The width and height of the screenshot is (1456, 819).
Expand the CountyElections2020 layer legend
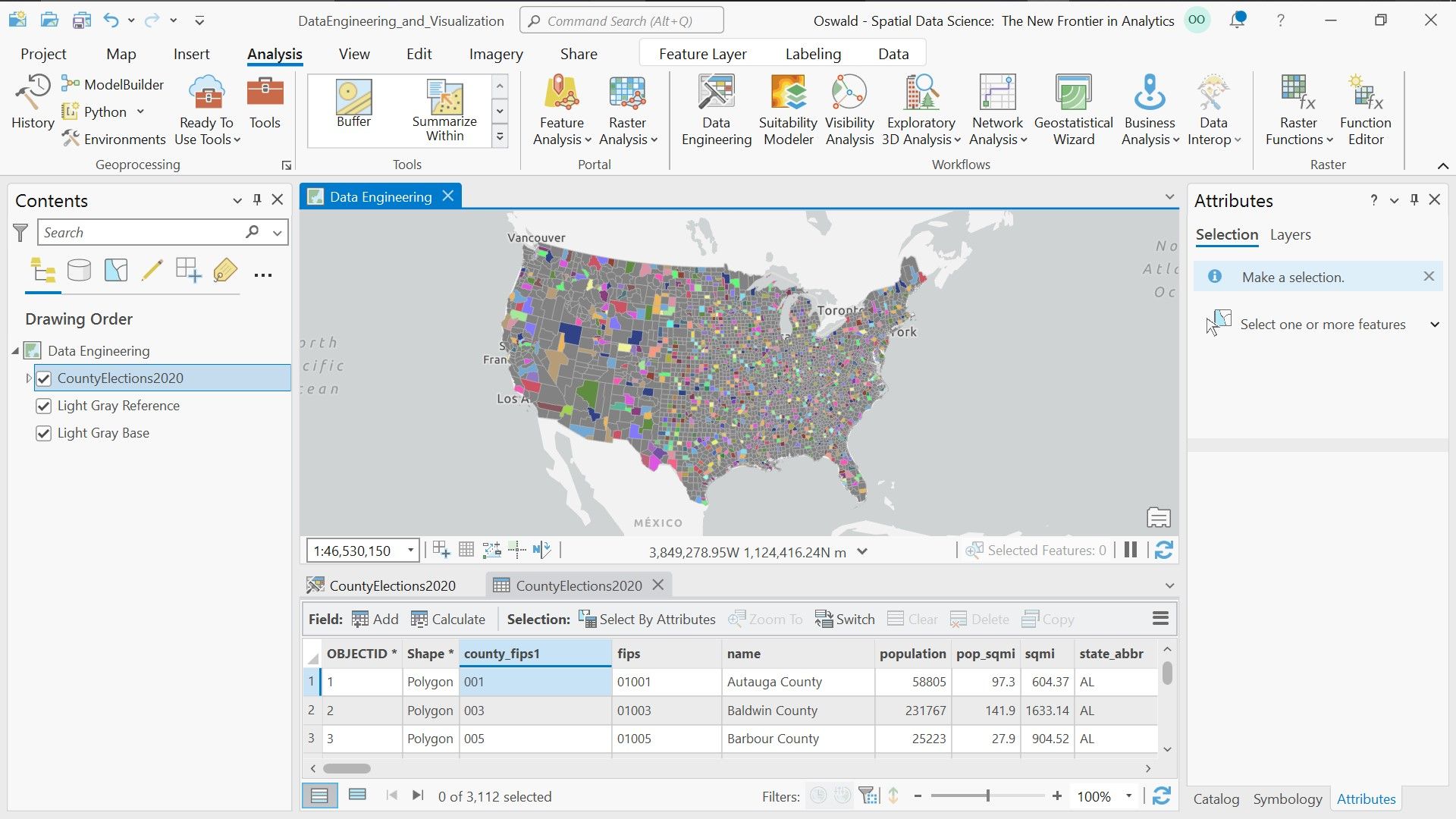(x=29, y=378)
